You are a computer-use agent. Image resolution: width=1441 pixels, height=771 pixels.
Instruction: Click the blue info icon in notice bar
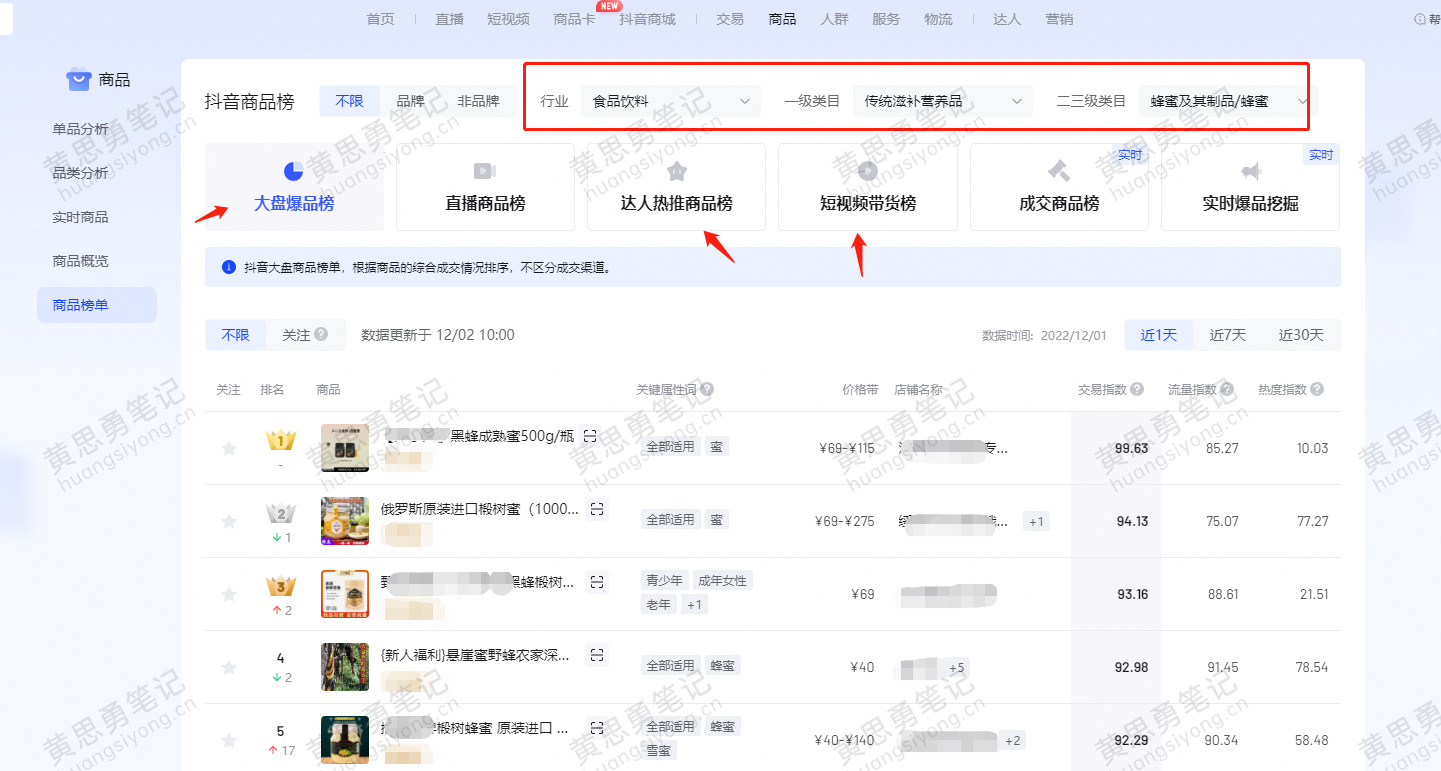(x=228, y=268)
